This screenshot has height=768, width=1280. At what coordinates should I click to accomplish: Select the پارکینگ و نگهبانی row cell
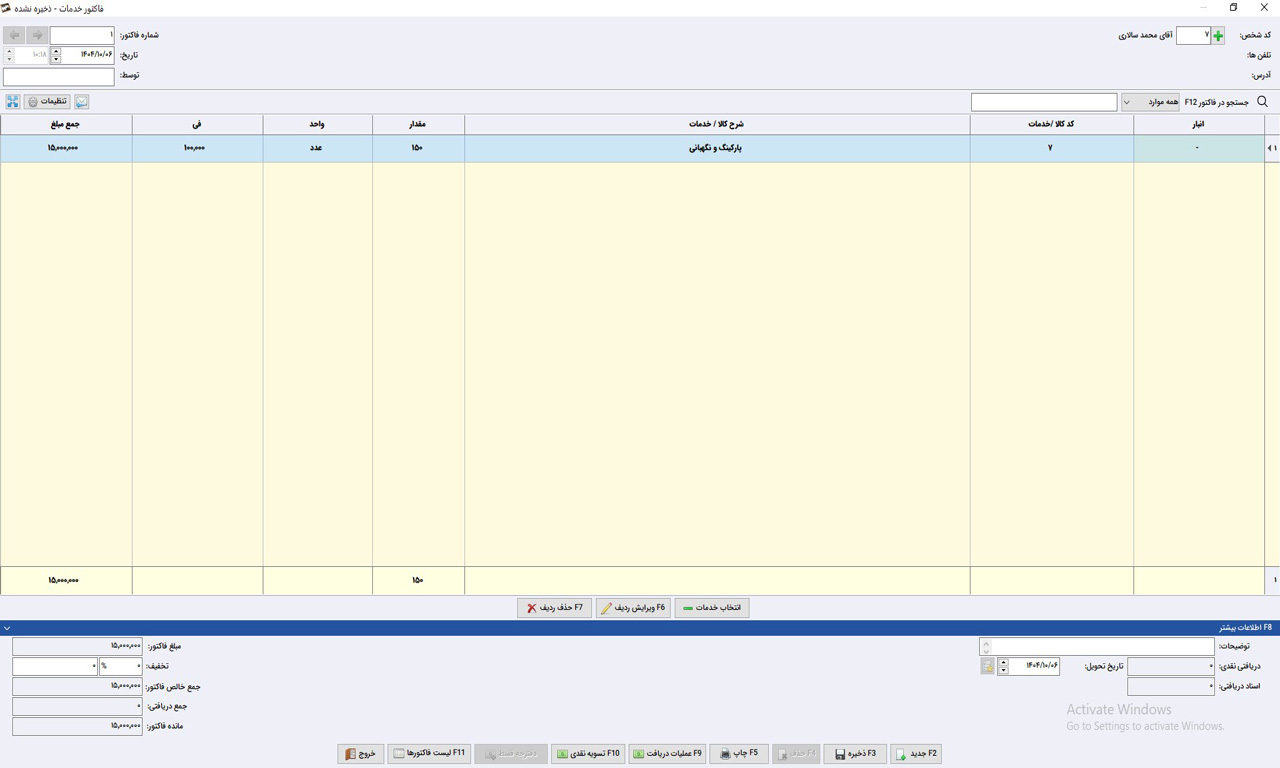[x=717, y=148]
